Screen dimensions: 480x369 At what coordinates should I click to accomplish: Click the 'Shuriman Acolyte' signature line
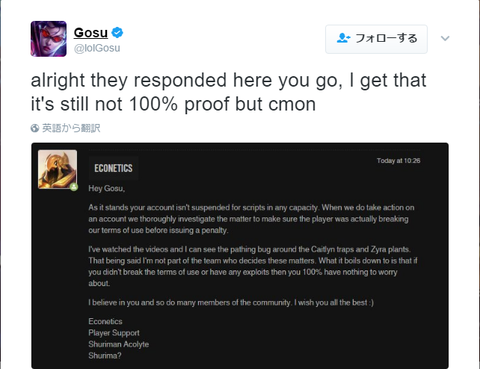tap(119, 344)
